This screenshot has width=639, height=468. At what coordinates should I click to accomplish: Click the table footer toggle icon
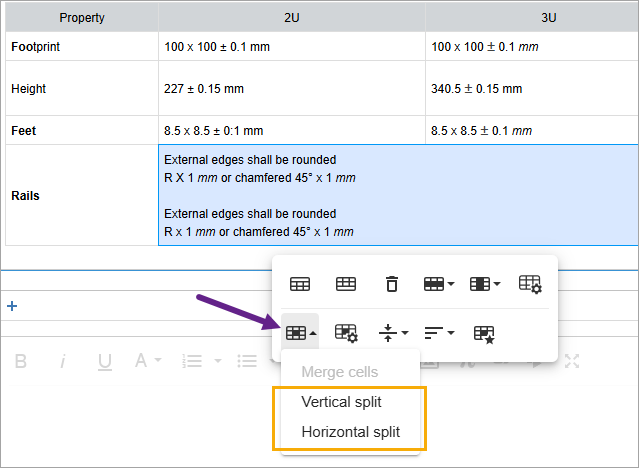click(346, 284)
